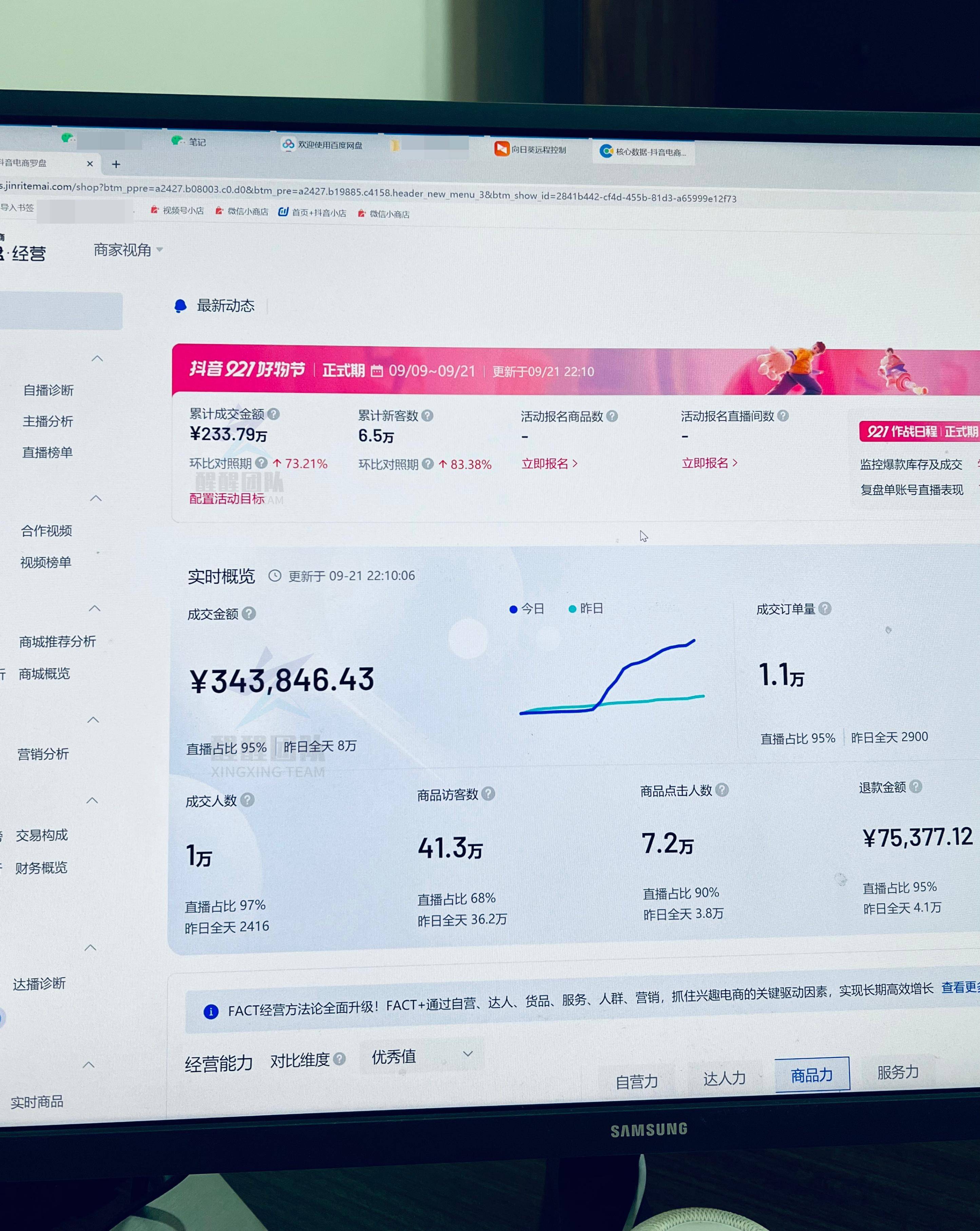The image size is (980, 1231).
Task: Click help icon beside 退款金额
Action: 915,787
